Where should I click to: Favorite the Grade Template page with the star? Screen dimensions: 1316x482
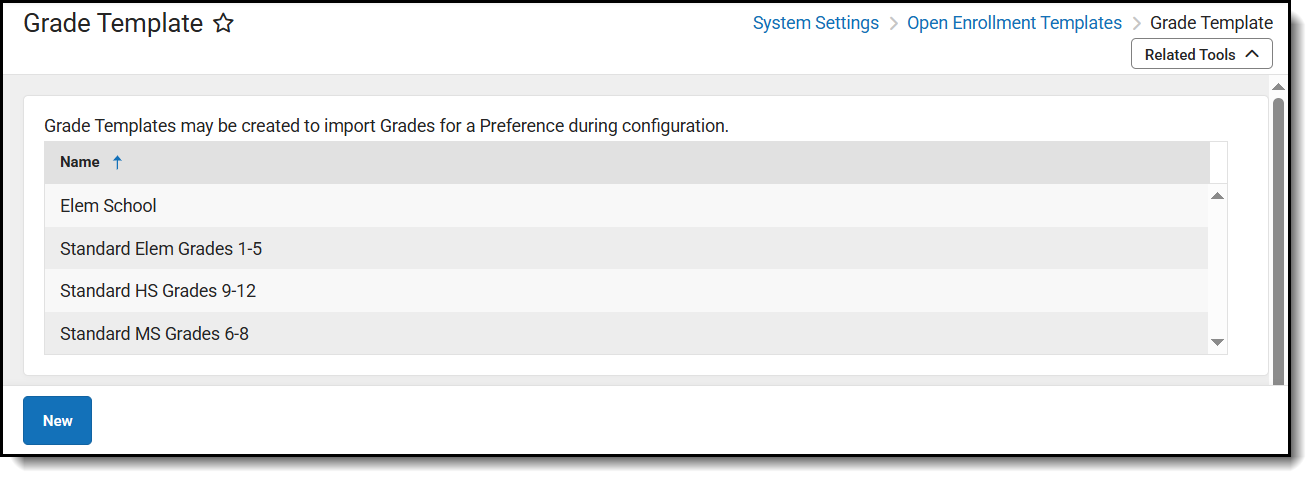click(x=224, y=24)
